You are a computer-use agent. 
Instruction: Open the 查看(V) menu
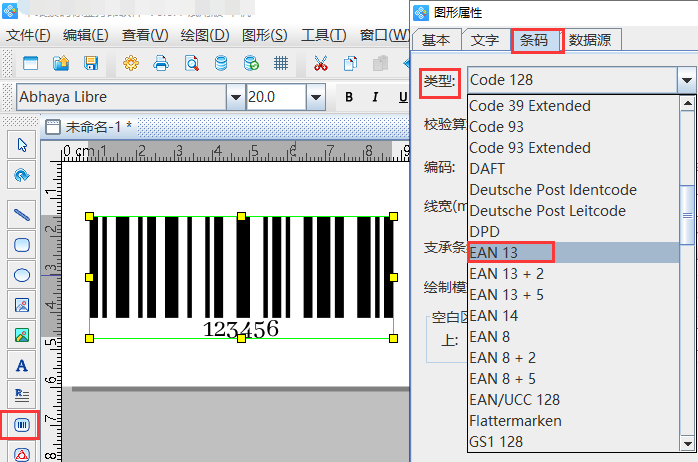[145, 35]
